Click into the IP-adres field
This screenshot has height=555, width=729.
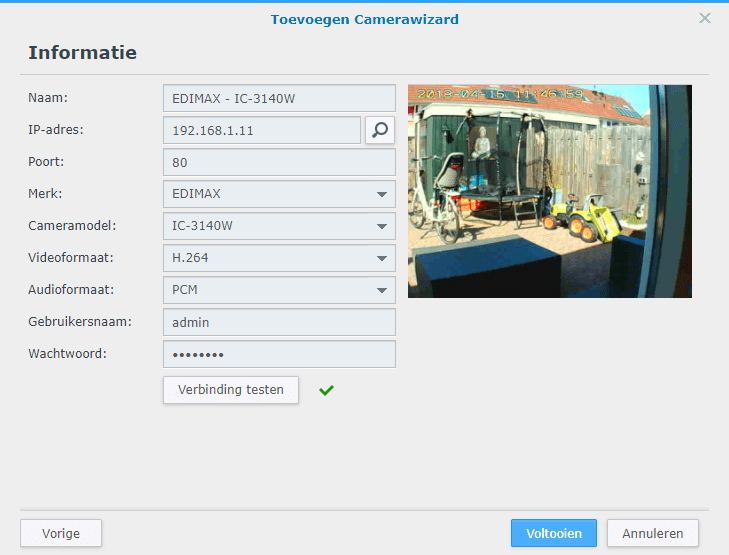click(262, 130)
